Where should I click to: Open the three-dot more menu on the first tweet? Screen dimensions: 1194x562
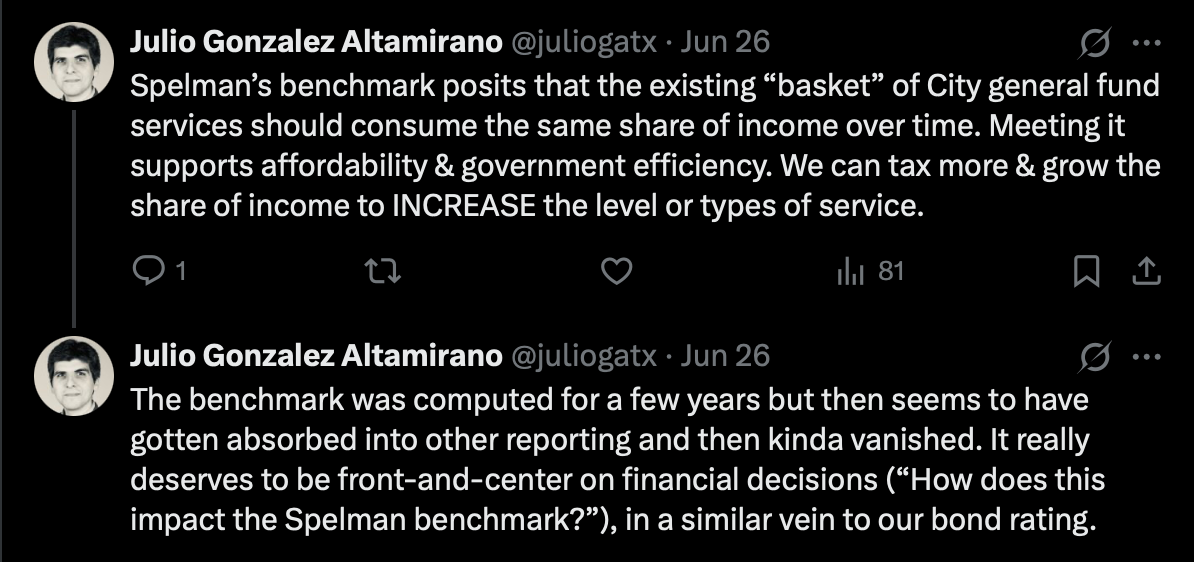point(1146,43)
